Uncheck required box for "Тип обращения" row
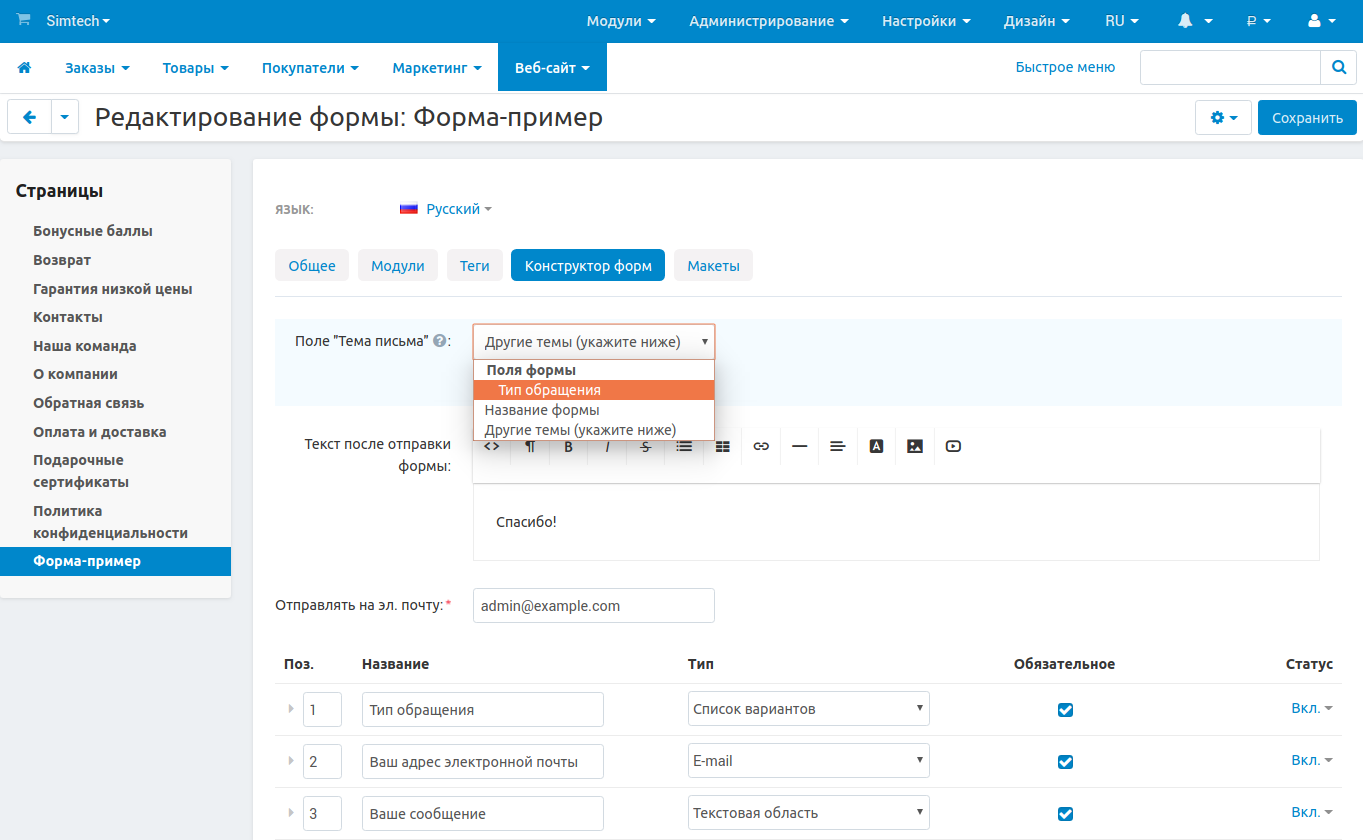Image resolution: width=1363 pixels, height=840 pixels. [x=1065, y=710]
